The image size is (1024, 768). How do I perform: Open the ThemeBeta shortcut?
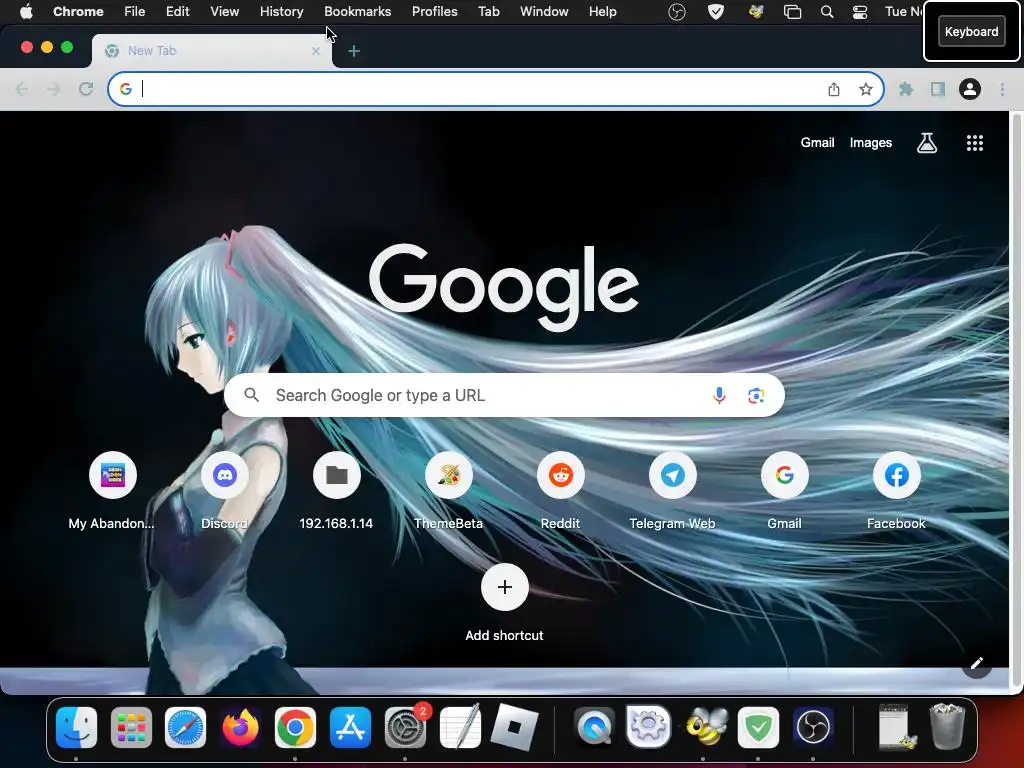tap(449, 491)
